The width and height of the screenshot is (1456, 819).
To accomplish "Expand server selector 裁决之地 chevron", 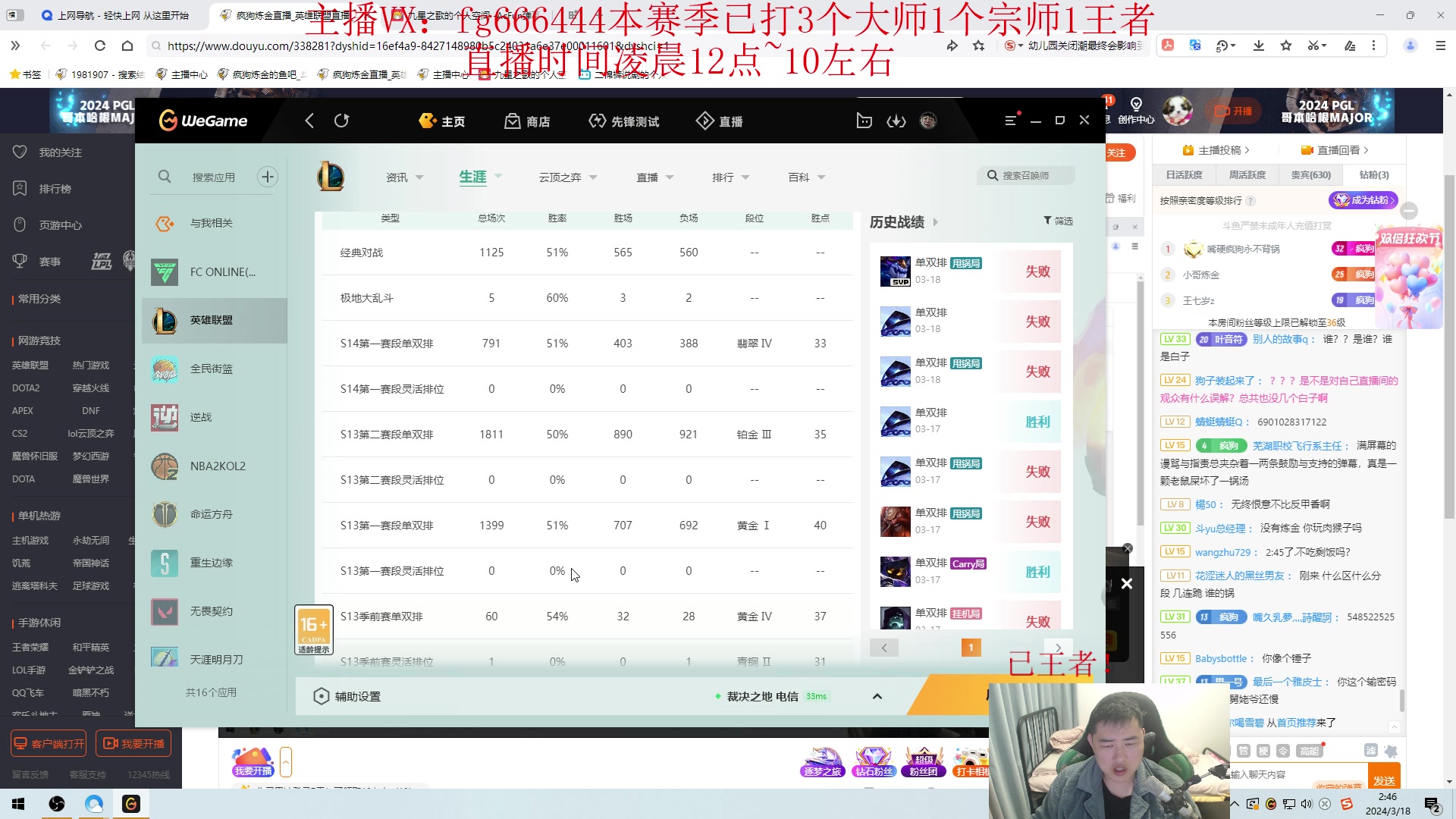I will [877, 696].
